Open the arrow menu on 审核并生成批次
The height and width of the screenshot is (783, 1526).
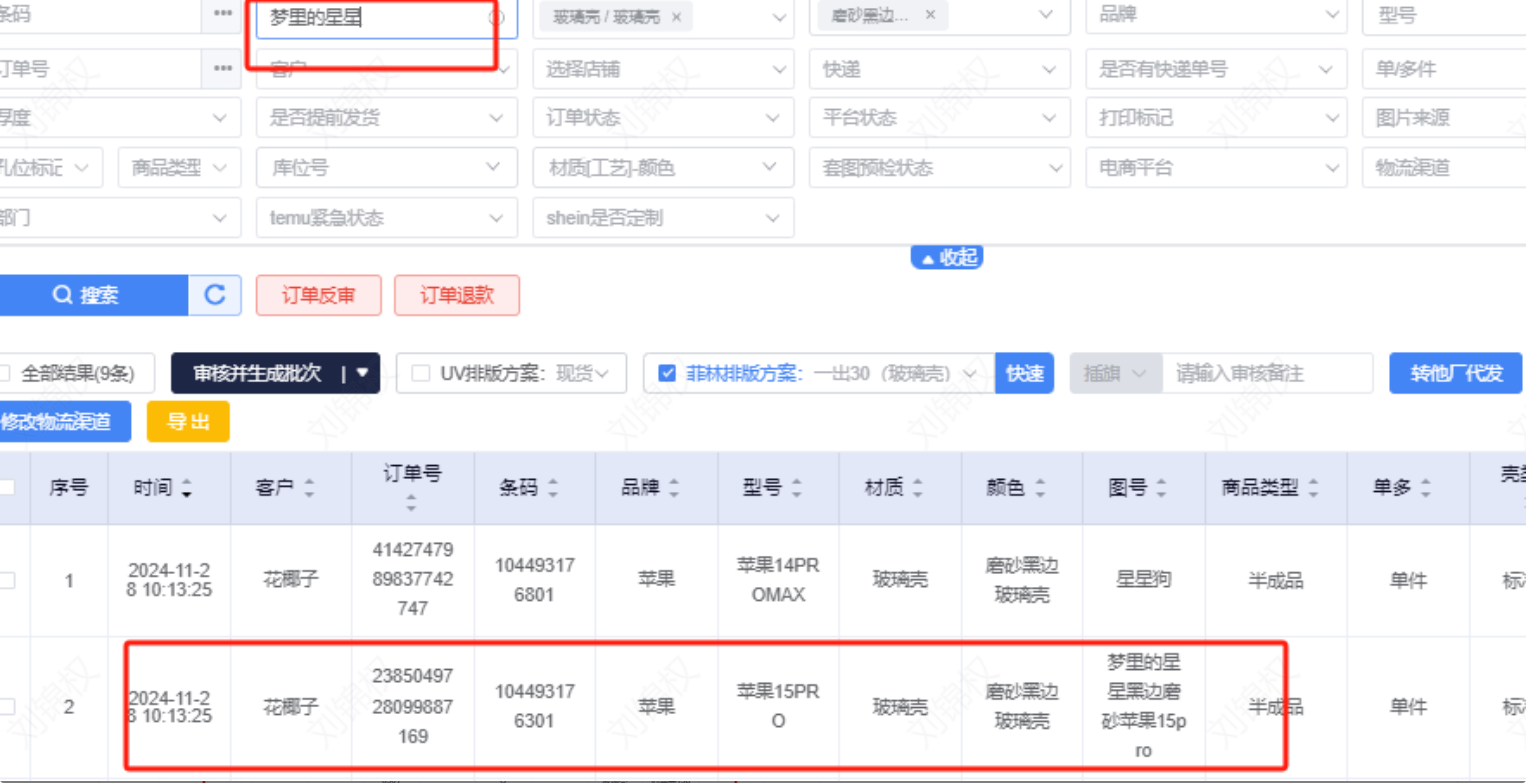coord(362,373)
